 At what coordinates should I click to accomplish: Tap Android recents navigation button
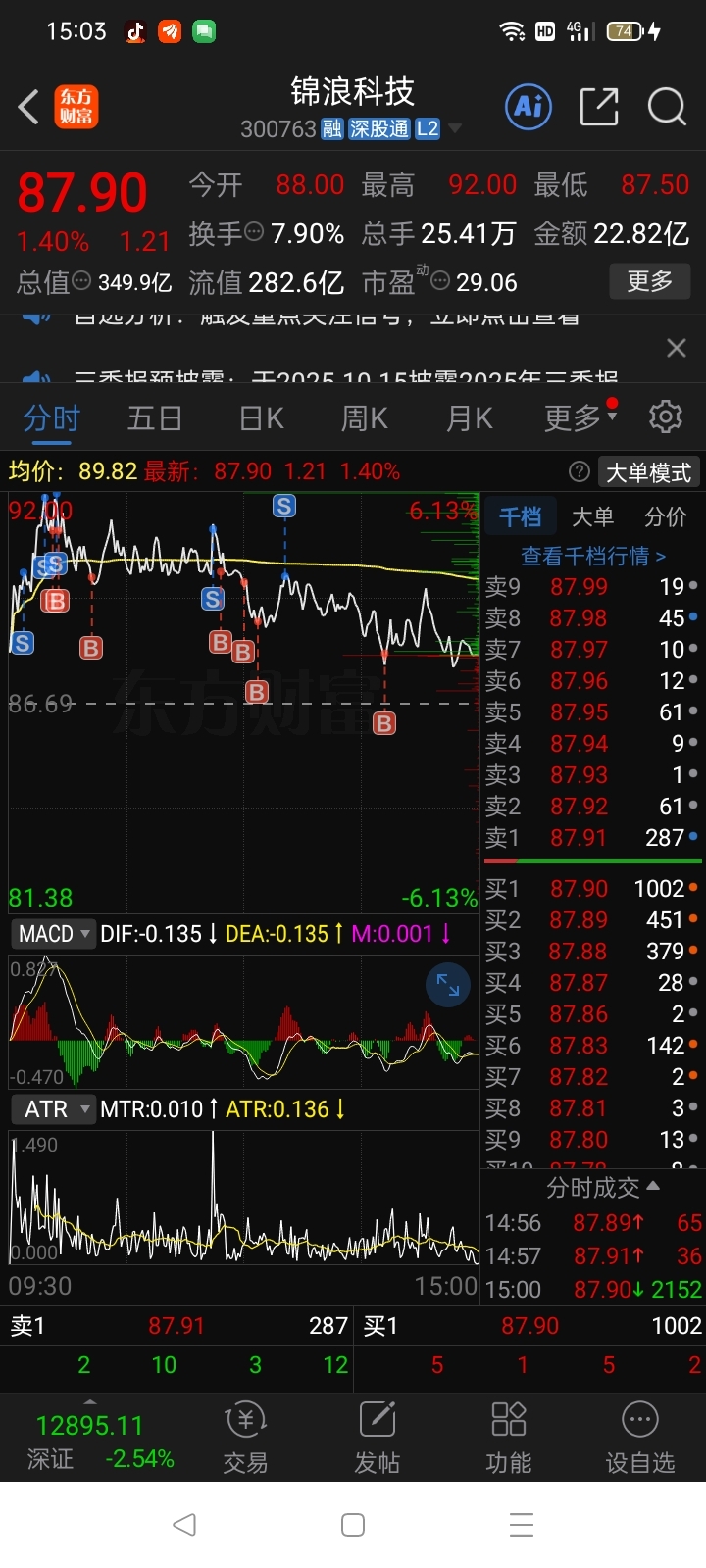pos(522,1525)
